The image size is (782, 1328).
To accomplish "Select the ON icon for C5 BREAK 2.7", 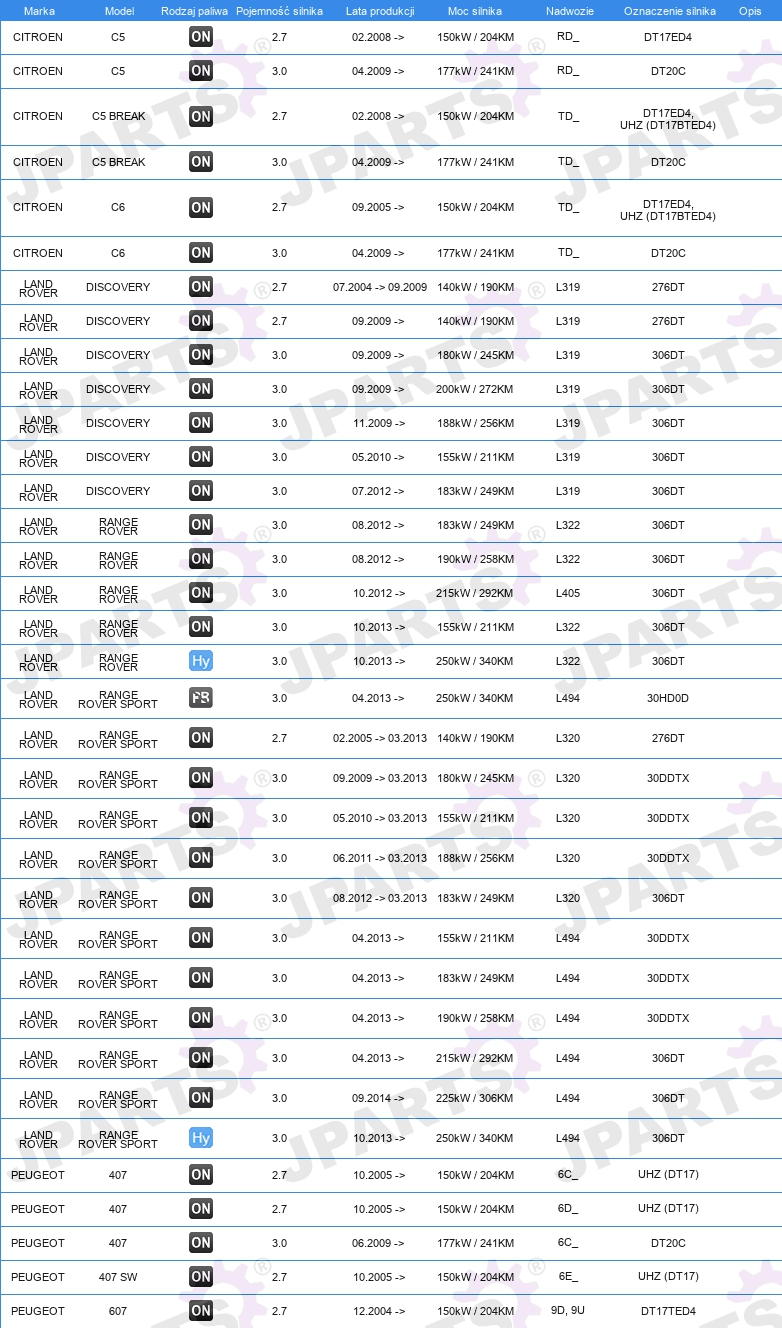I will 201,116.
